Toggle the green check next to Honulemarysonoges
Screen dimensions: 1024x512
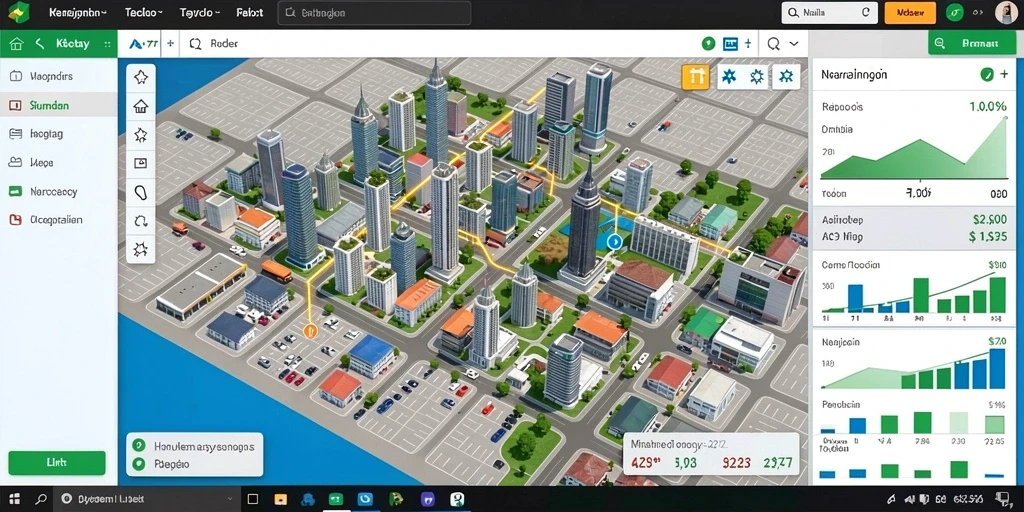tap(138, 445)
